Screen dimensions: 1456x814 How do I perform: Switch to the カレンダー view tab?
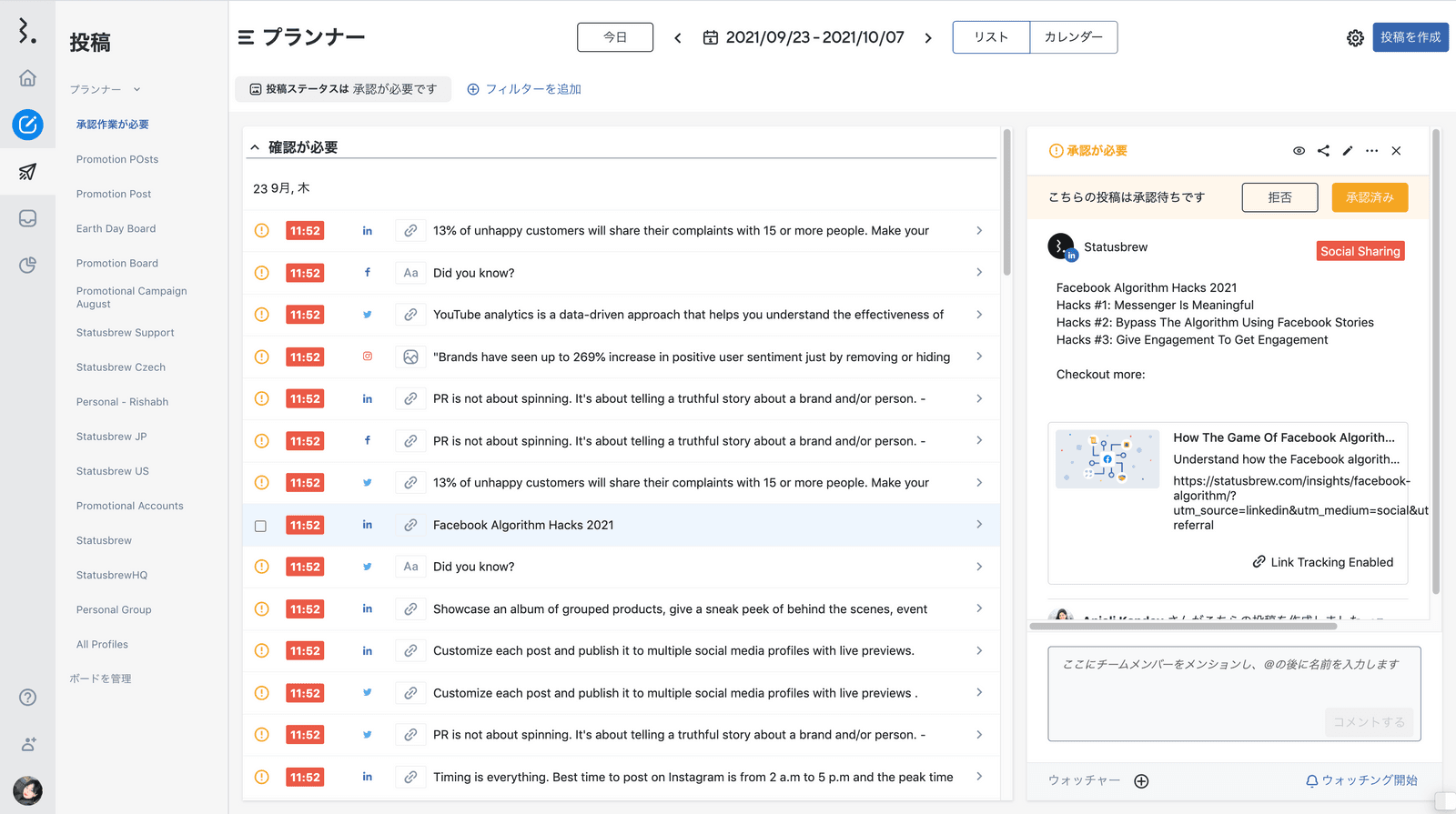click(1073, 37)
